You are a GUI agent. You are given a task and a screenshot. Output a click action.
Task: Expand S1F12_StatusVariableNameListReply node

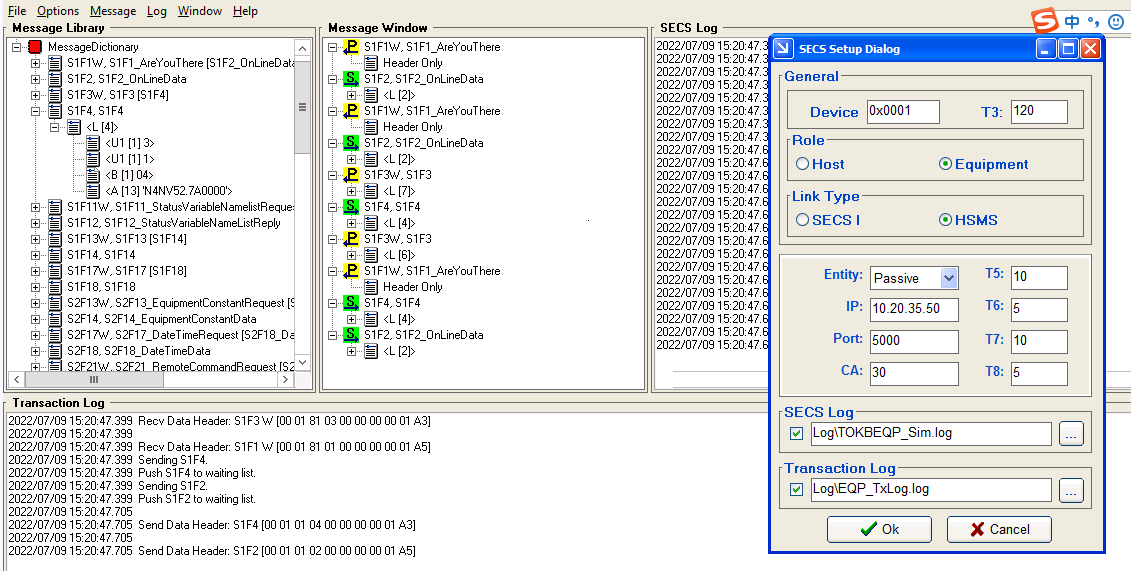[x=35, y=223]
